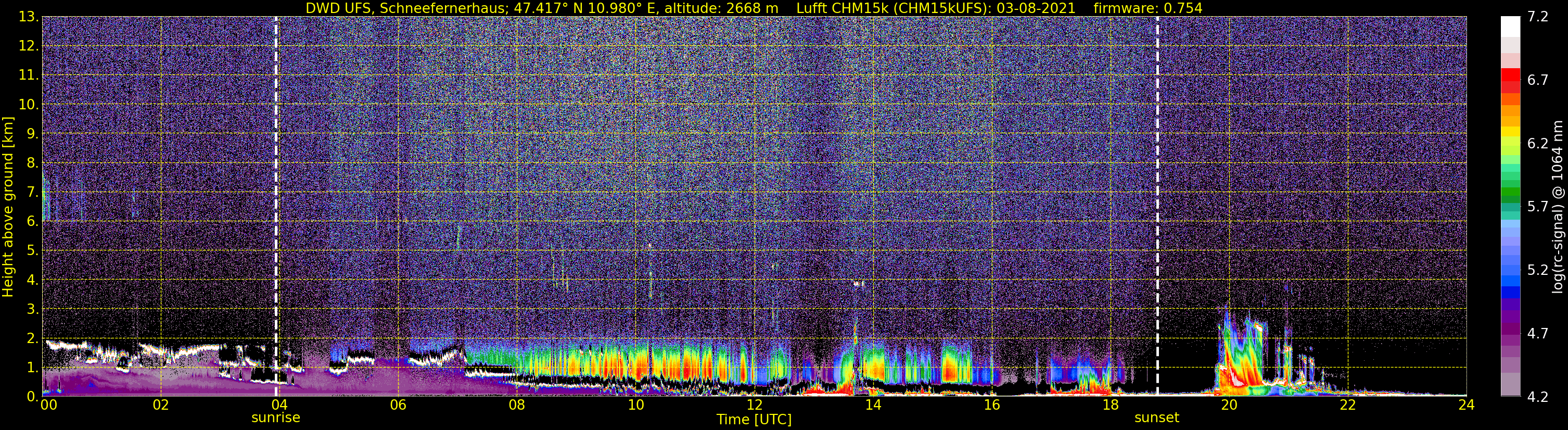
Task: Click the height axis tick label 6.
Action: [32, 222]
